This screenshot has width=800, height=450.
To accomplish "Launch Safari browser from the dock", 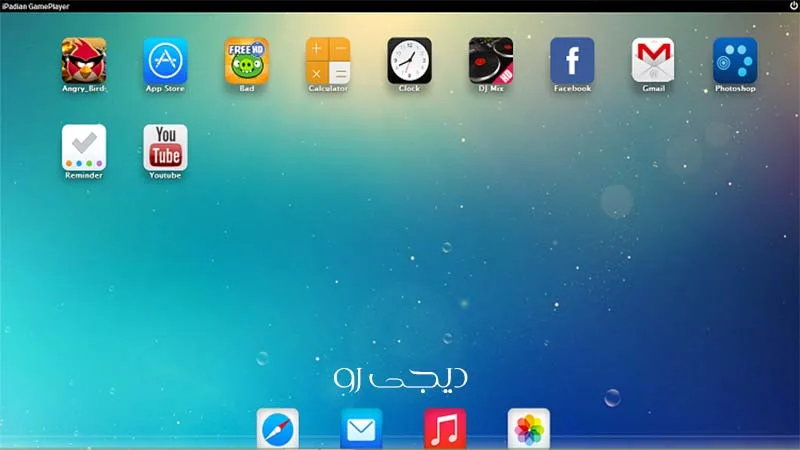I will 278,429.
